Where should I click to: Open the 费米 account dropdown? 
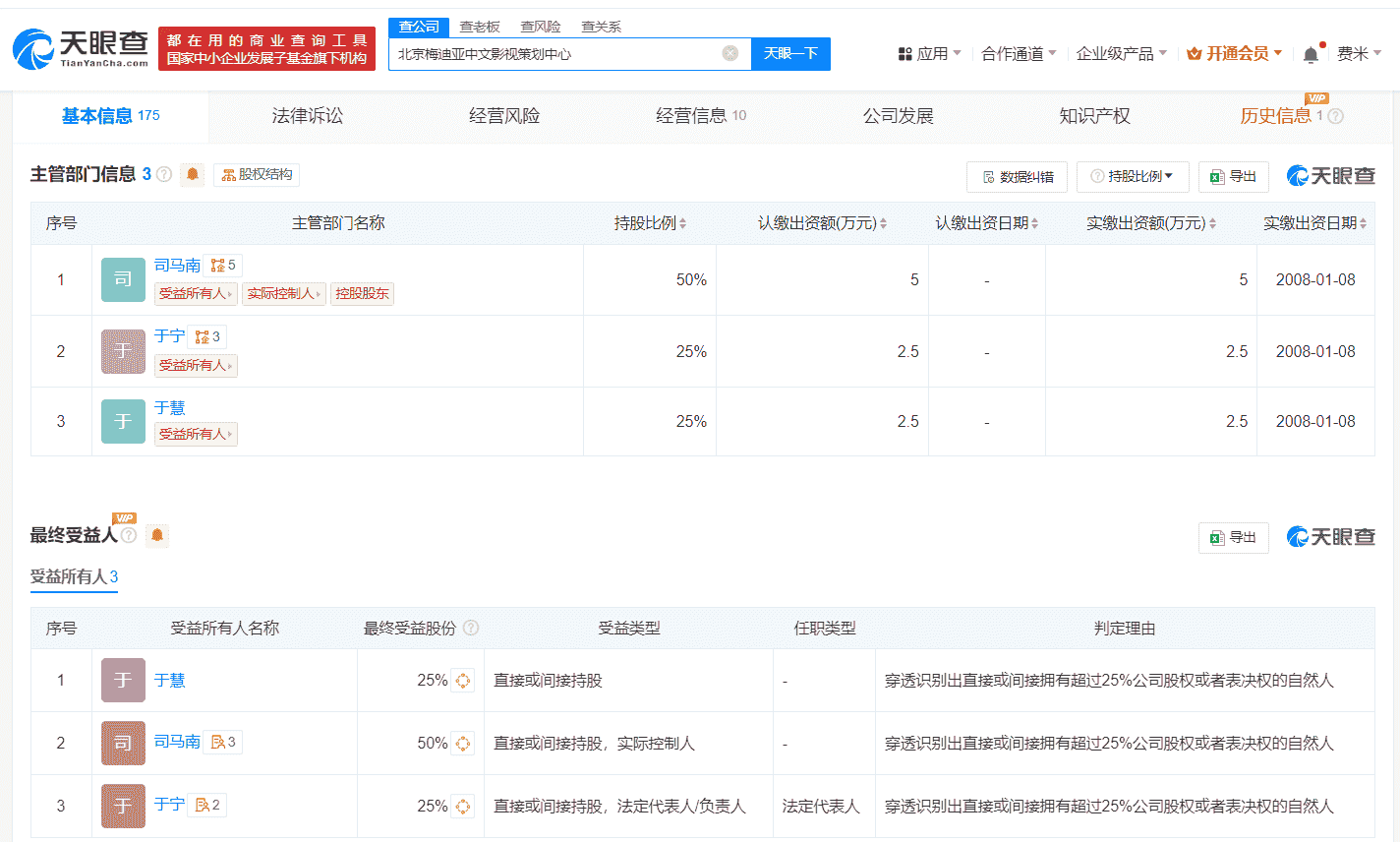1361,53
